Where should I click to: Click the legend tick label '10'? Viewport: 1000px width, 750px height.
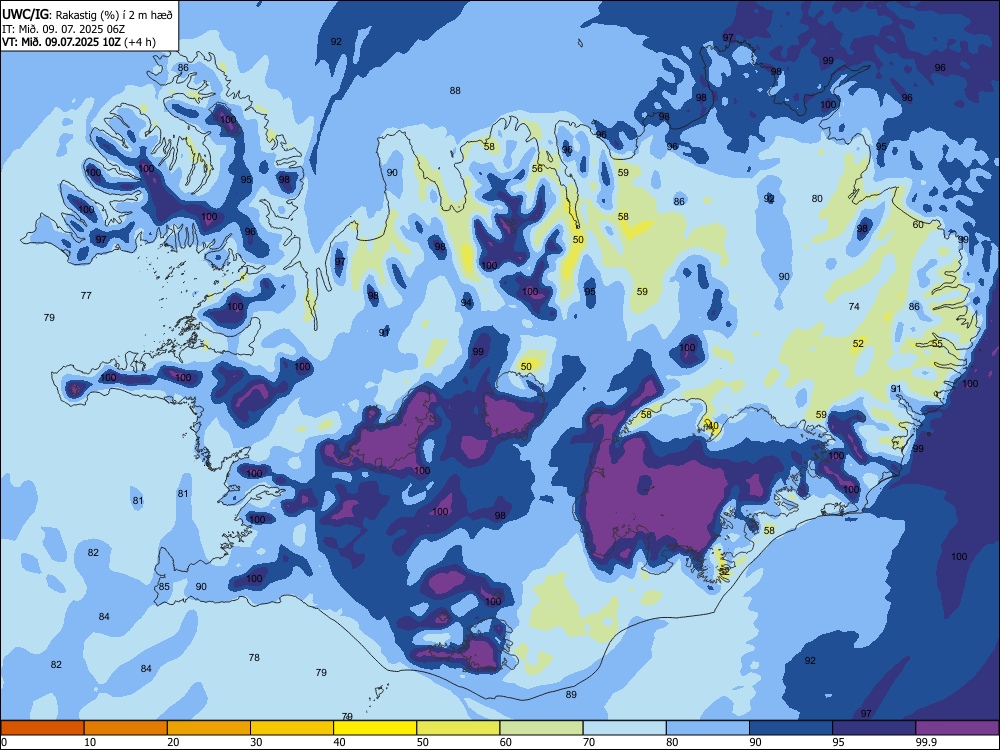(x=91, y=742)
